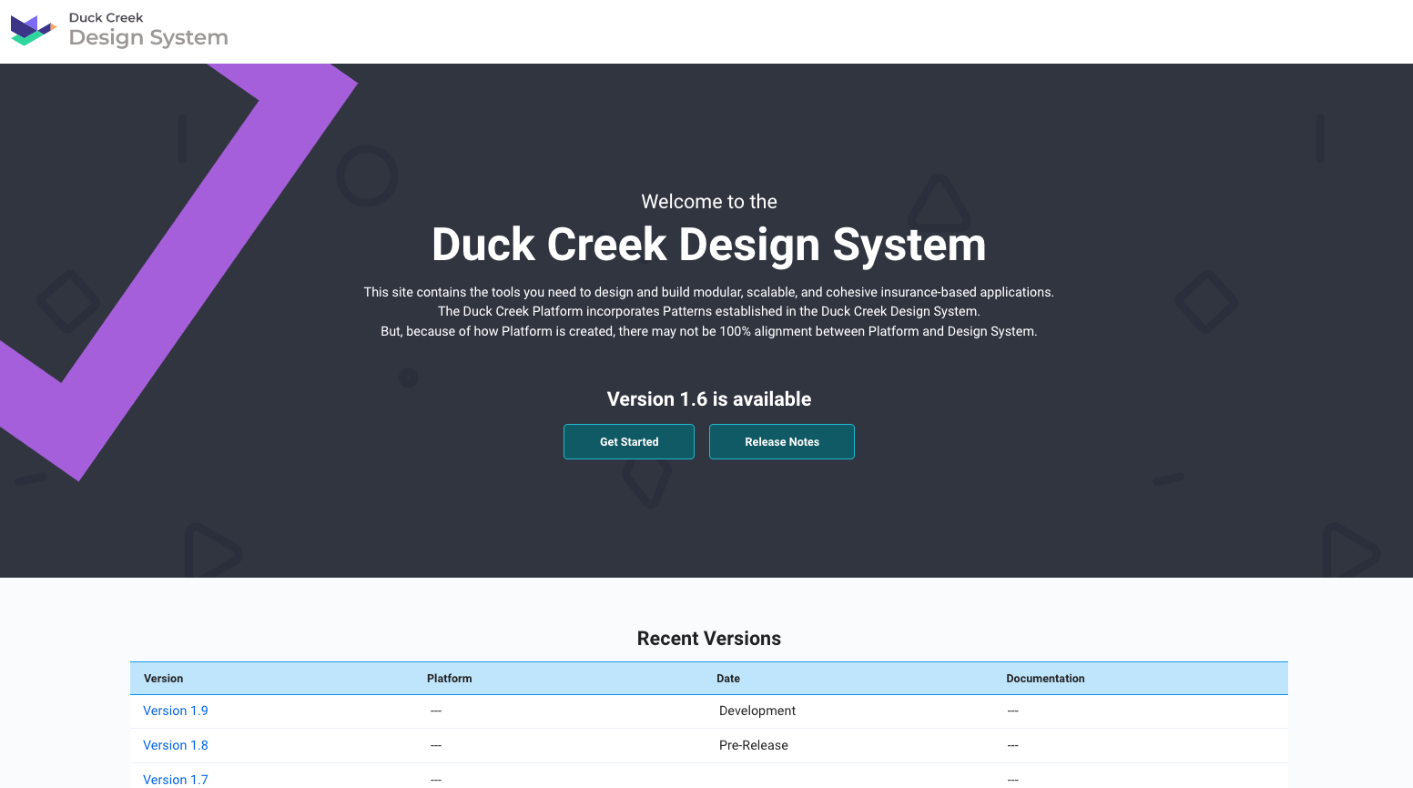Open the Version 1.8 link
Viewport: 1413px width, 788px height.
pos(176,745)
